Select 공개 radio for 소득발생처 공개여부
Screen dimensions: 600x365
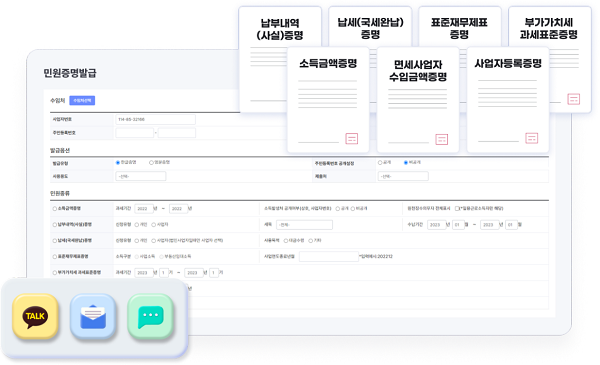pyautogui.click(x=338, y=209)
